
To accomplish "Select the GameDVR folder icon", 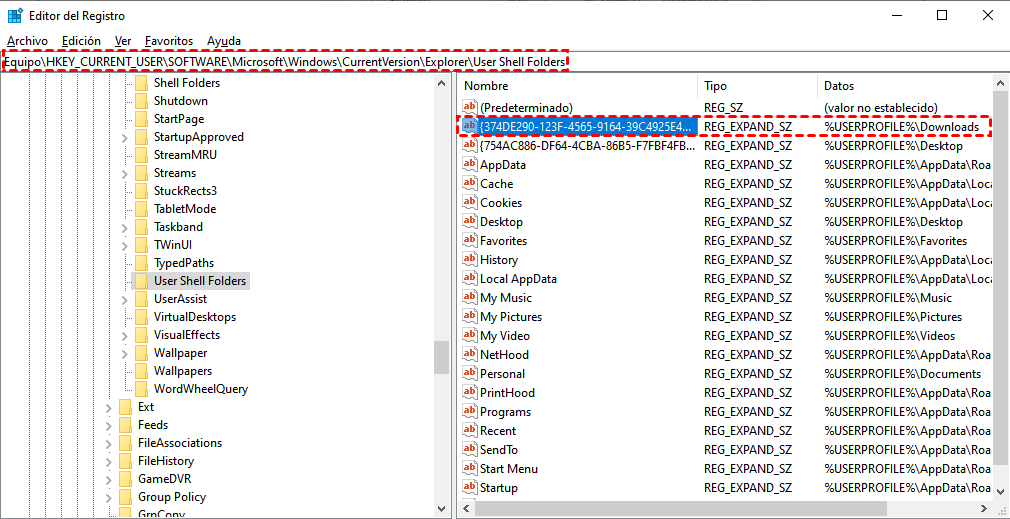I will 125,480.
